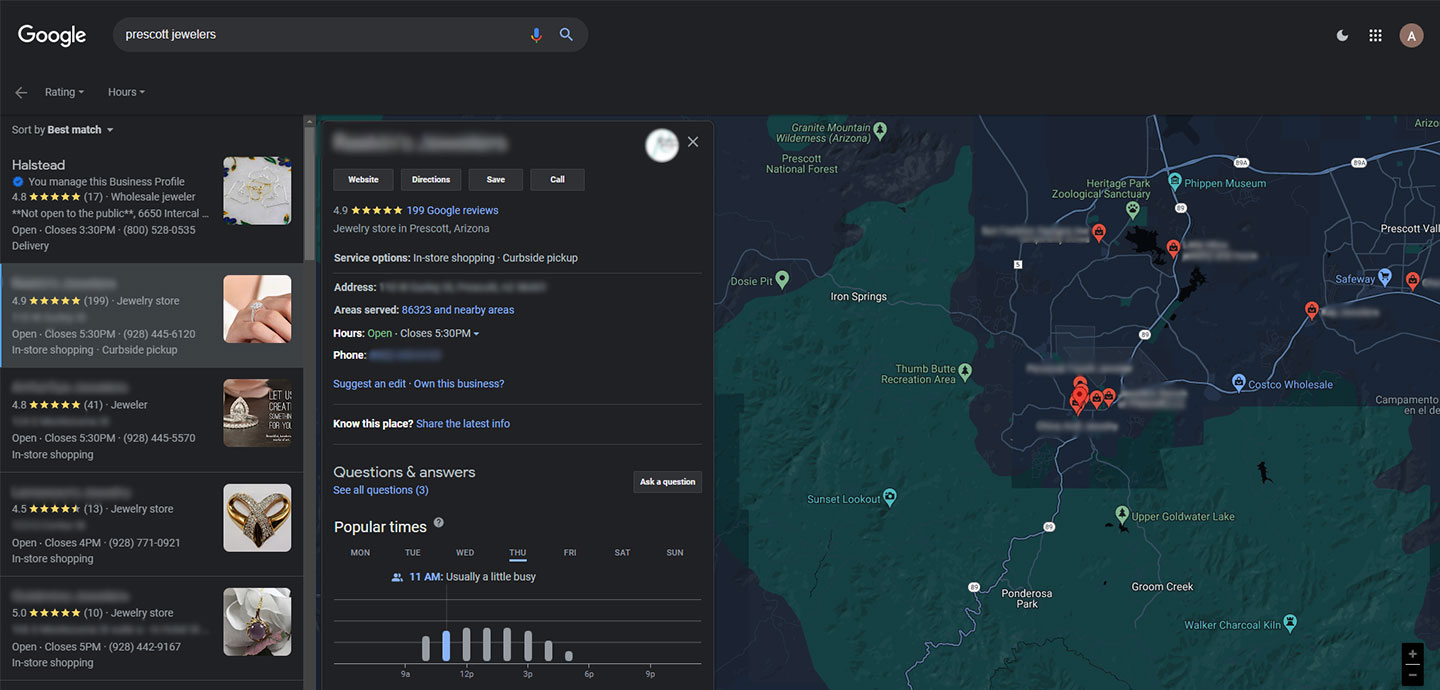The height and width of the screenshot is (690, 1440).
Task: Start voice search with microphone icon
Action: [536, 35]
